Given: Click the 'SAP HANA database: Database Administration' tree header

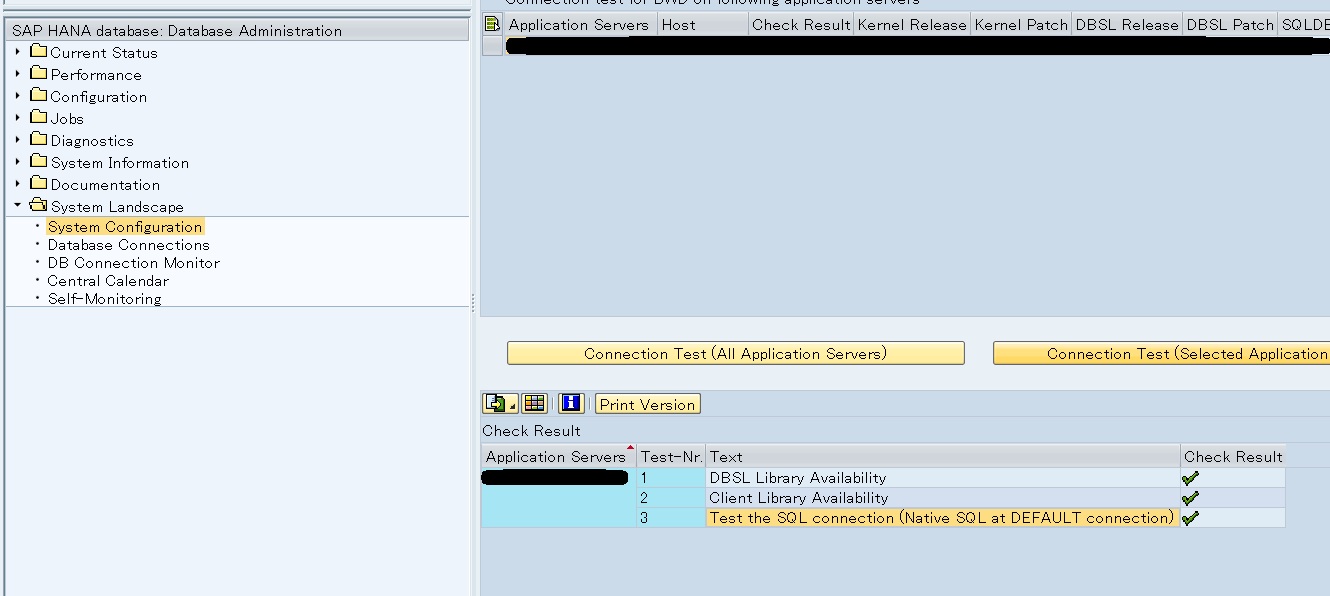Looking at the screenshot, I should point(237,30).
